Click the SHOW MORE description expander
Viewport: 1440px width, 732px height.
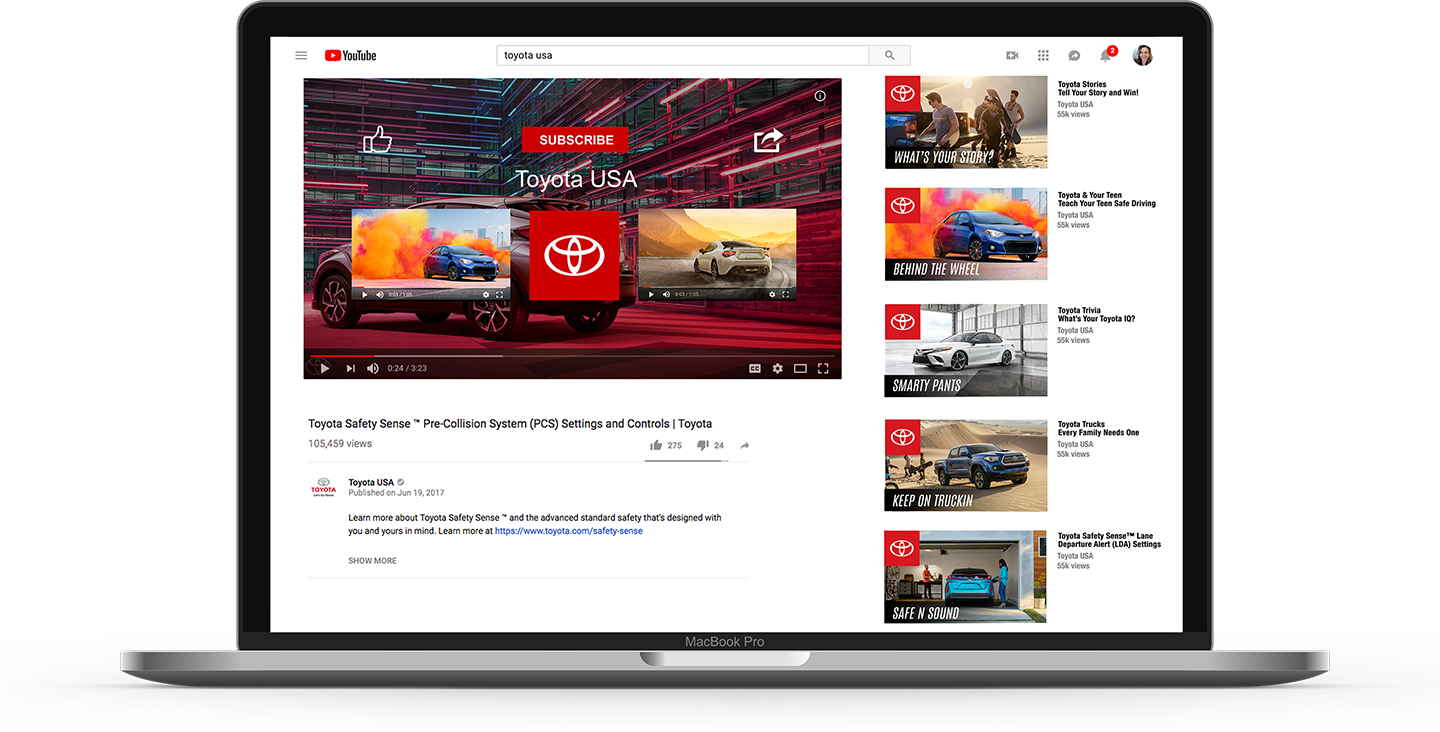coord(372,561)
